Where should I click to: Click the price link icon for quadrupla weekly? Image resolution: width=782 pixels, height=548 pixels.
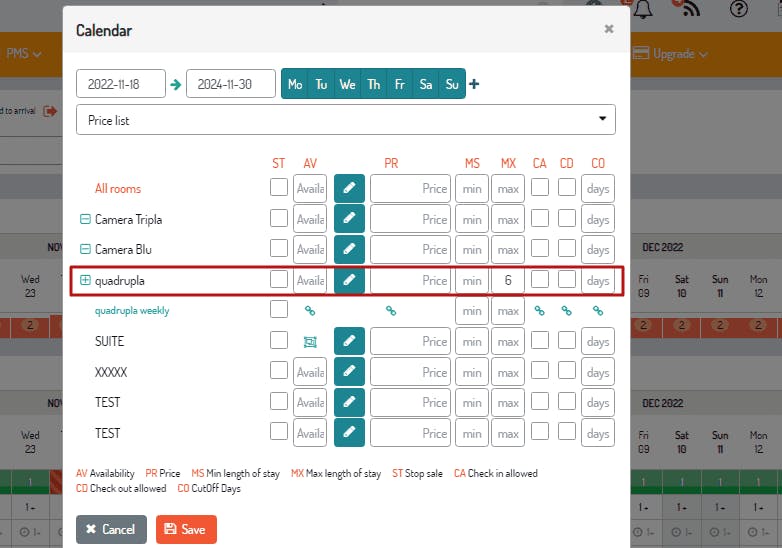tap(391, 311)
